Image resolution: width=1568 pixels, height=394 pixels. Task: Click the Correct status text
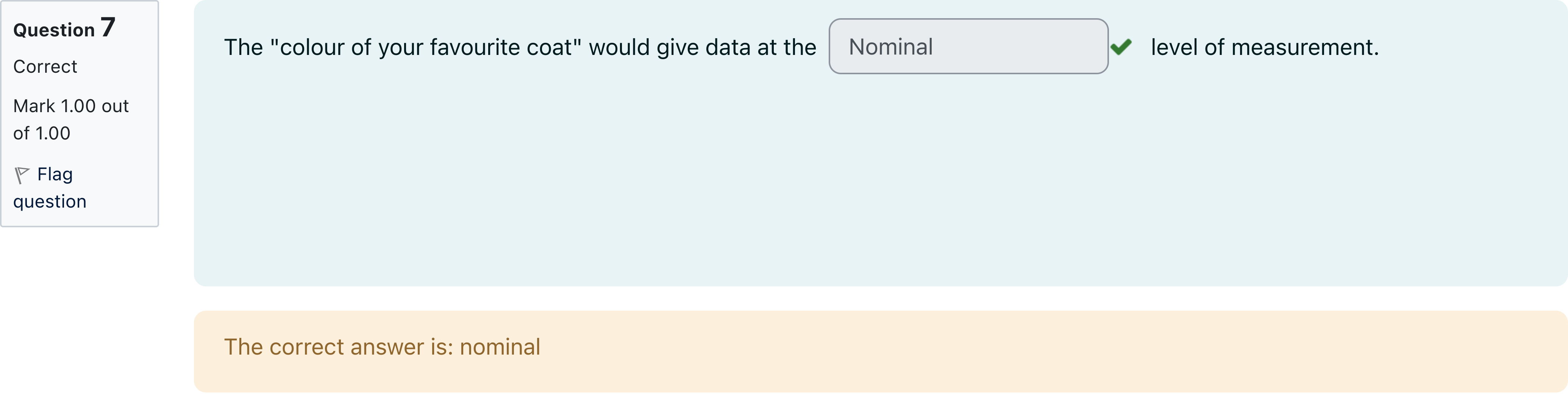coord(45,66)
